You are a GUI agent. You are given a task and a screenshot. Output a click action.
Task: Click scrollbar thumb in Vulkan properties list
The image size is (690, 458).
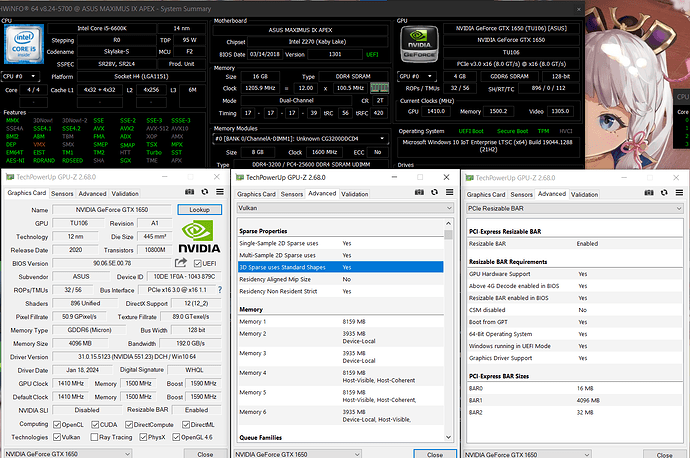pos(448,235)
